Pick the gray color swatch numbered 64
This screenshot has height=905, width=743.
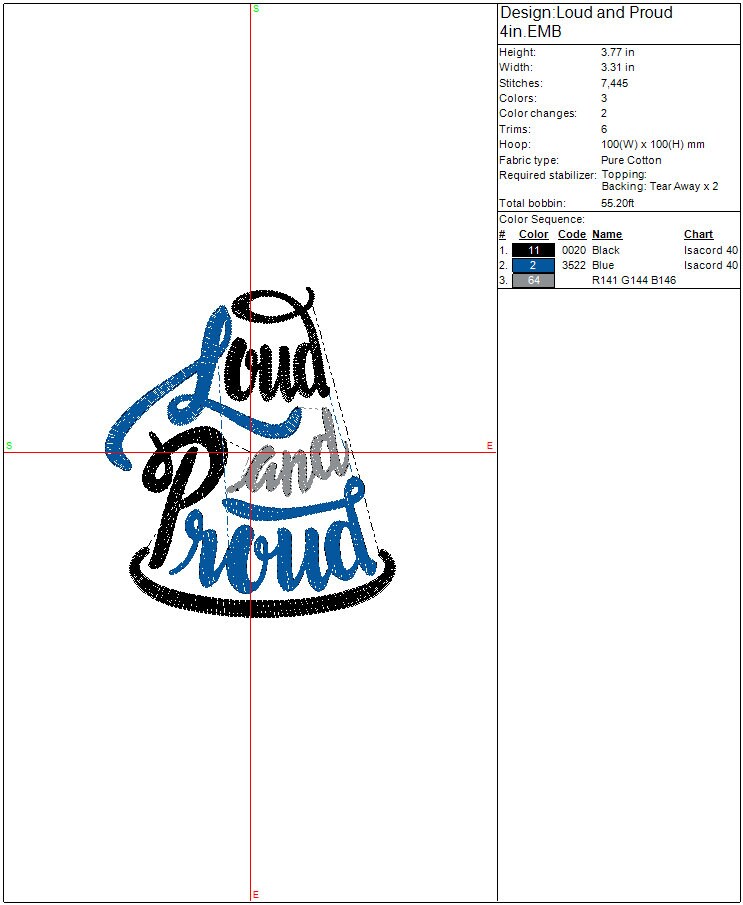(x=533, y=281)
